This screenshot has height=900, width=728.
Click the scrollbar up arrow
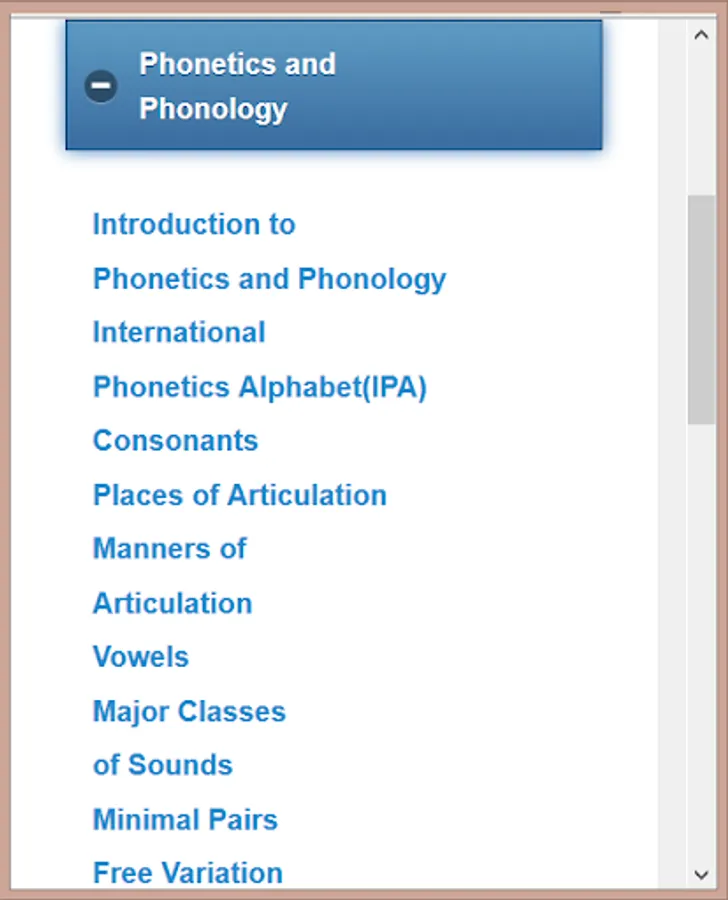(701, 35)
